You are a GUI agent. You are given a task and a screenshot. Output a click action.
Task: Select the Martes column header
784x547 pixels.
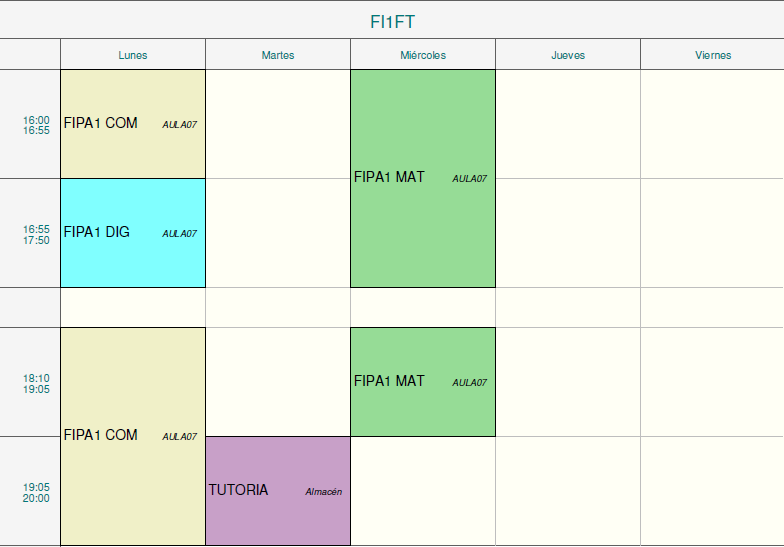278,55
